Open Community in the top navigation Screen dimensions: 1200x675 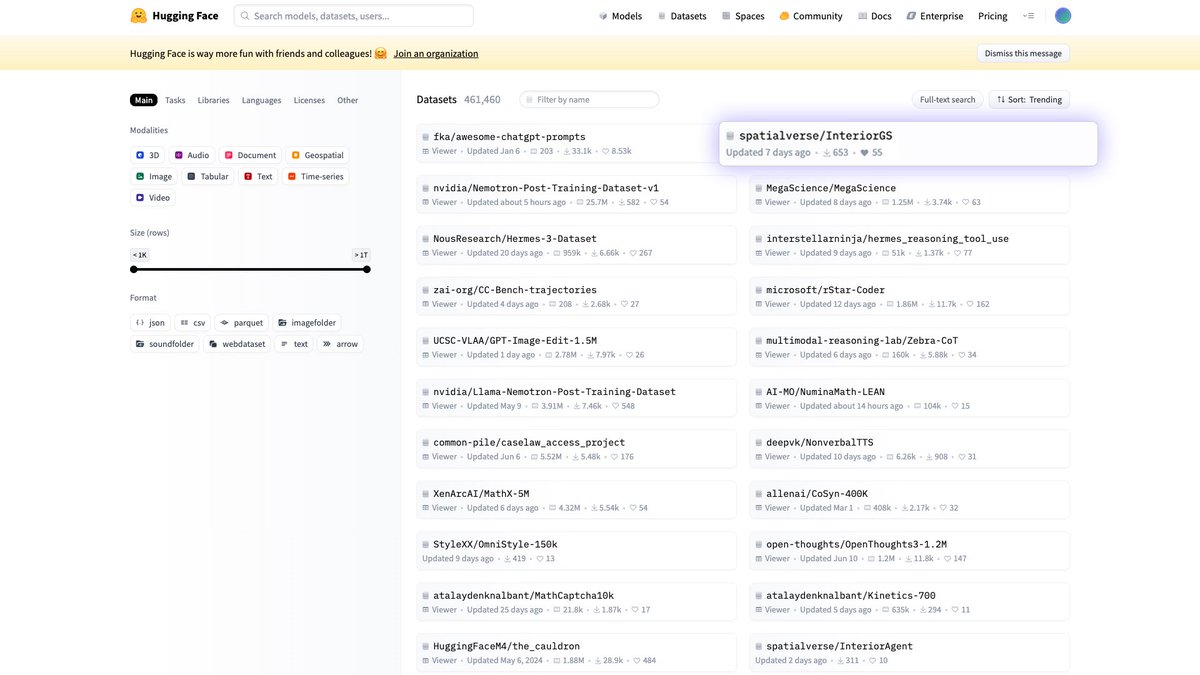coord(811,16)
